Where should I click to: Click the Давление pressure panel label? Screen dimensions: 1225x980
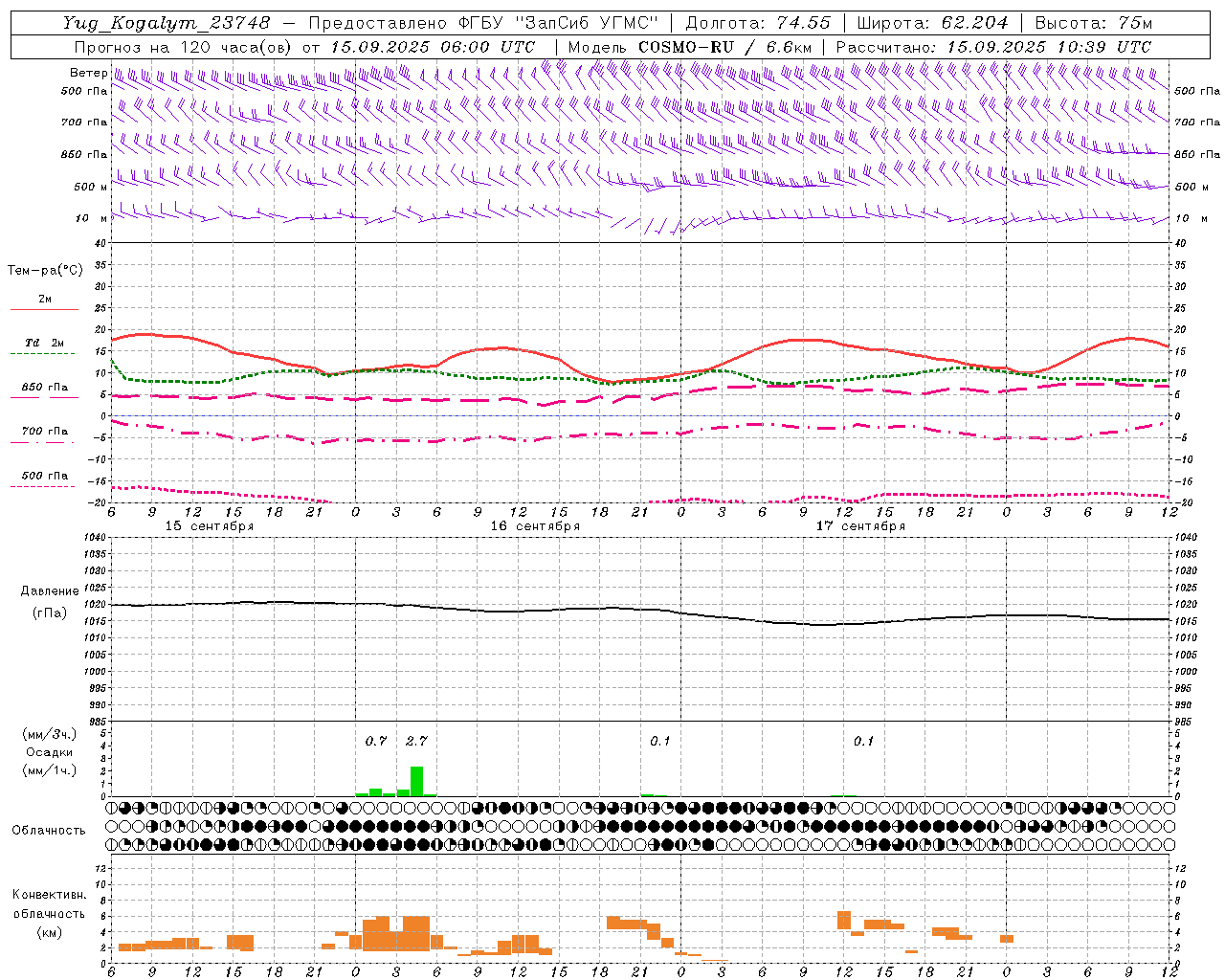click(49, 591)
